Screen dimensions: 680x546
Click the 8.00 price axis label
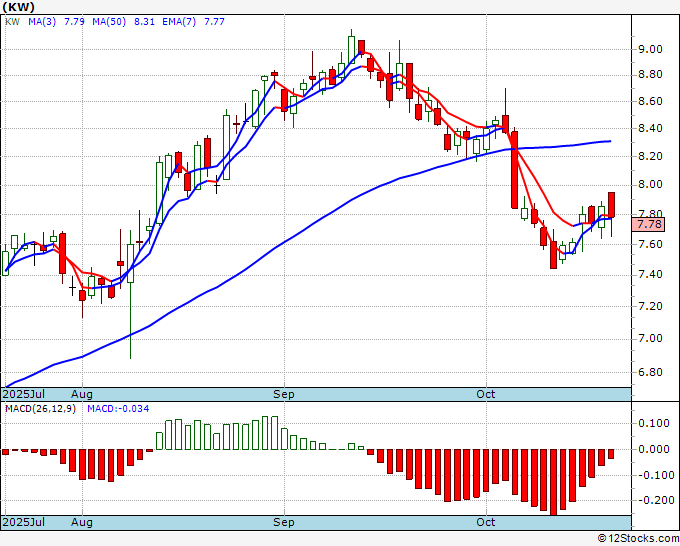tap(650, 185)
